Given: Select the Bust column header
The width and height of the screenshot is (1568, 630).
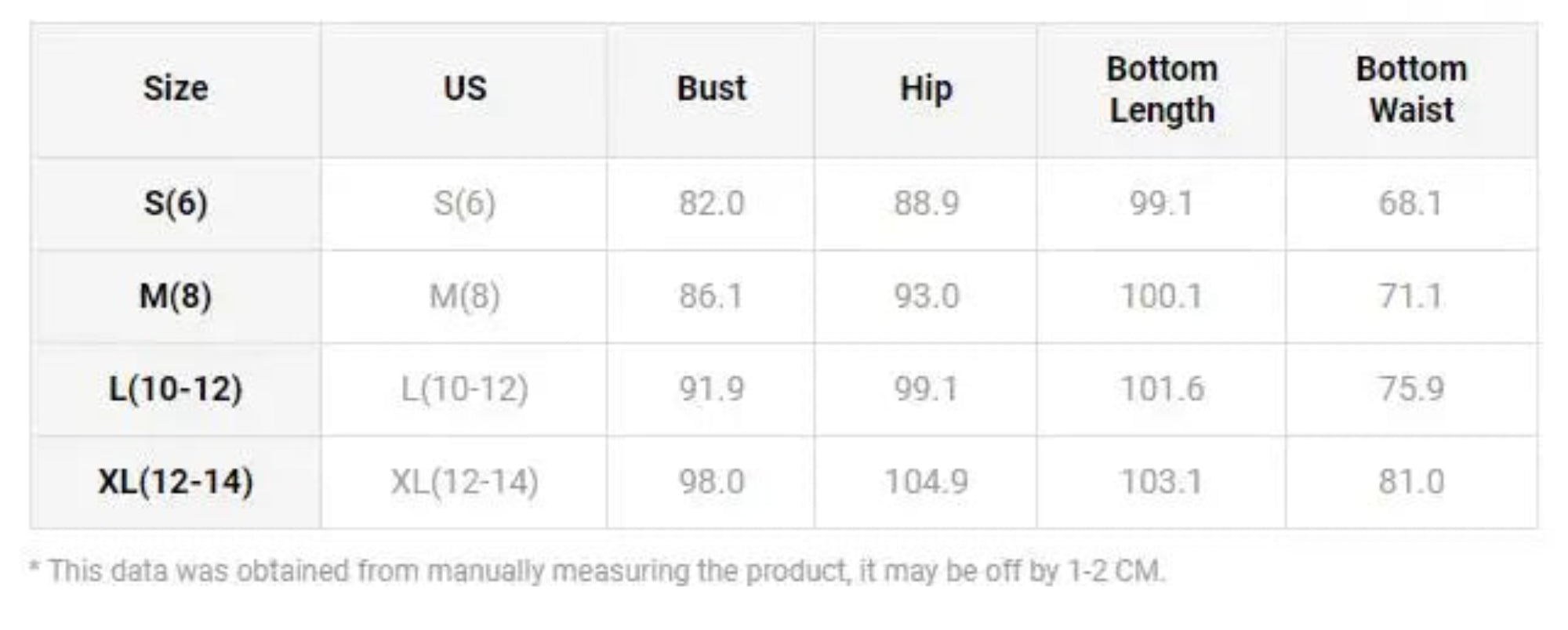Looking at the screenshot, I should [711, 89].
